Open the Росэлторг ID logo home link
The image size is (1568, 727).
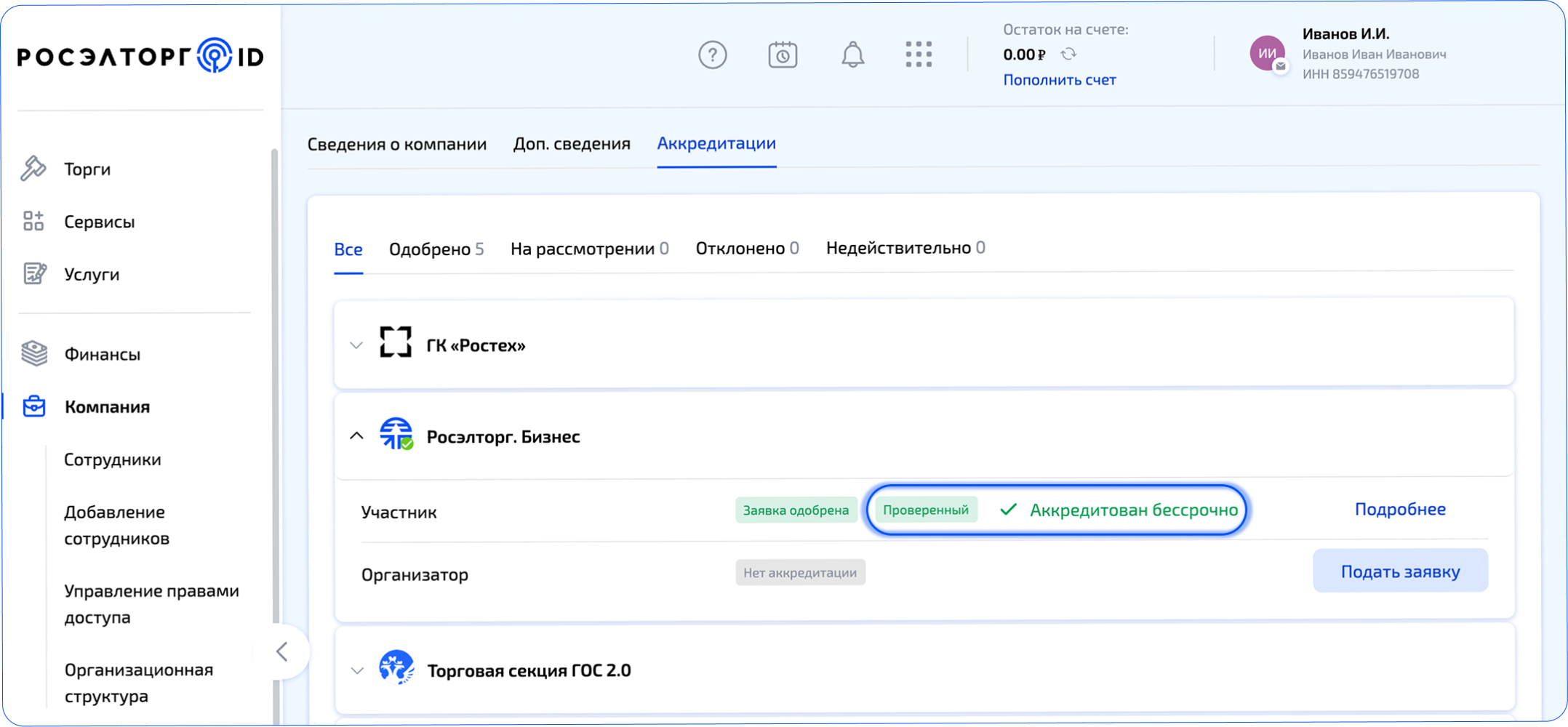(140, 56)
